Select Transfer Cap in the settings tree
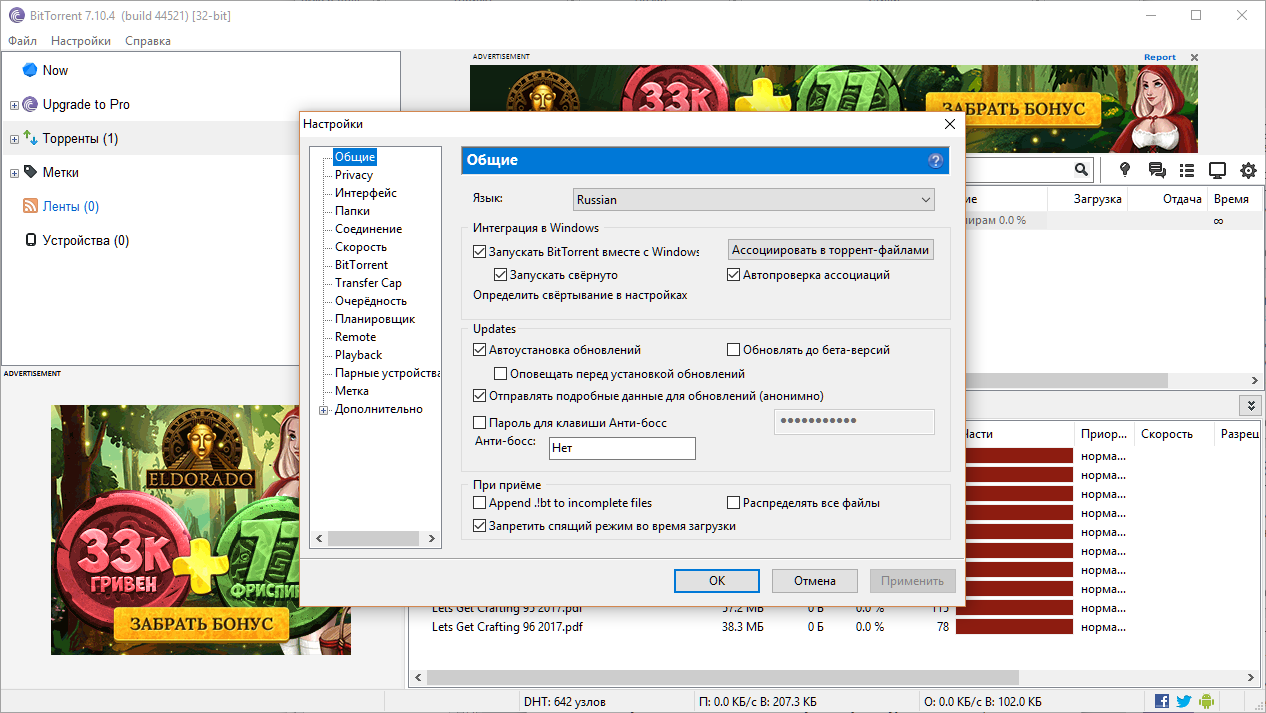 (369, 283)
